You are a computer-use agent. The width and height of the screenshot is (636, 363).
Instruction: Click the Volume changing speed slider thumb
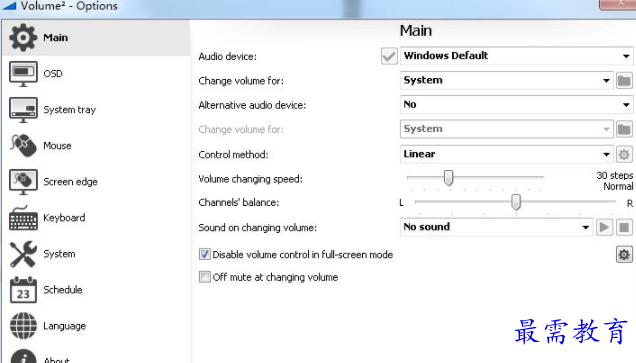pyautogui.click(x=448, y=178)
